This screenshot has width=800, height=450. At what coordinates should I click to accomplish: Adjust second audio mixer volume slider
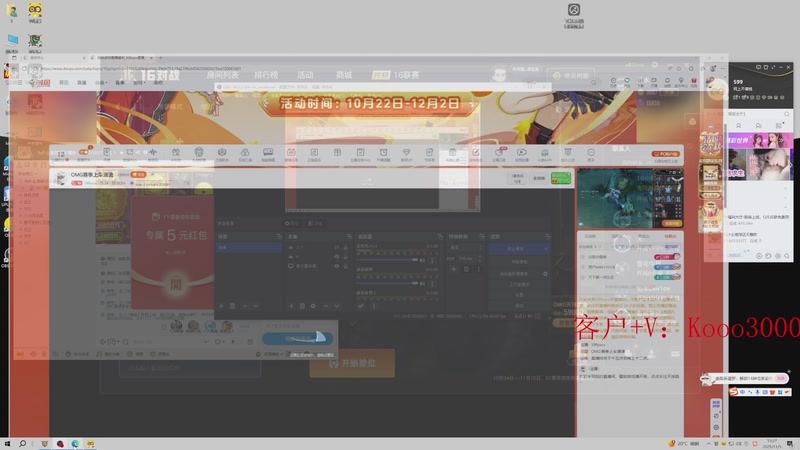(387, 284)
